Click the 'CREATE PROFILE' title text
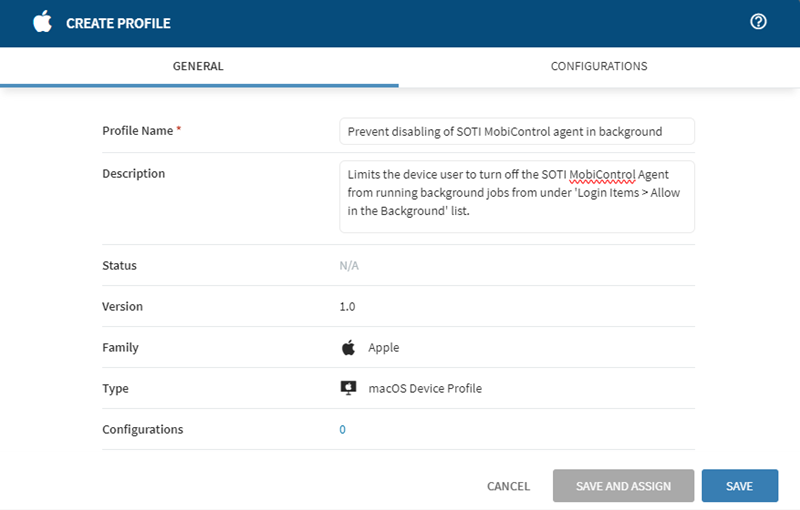The height and width of the screenshot is (510, 800). [118, 23]
